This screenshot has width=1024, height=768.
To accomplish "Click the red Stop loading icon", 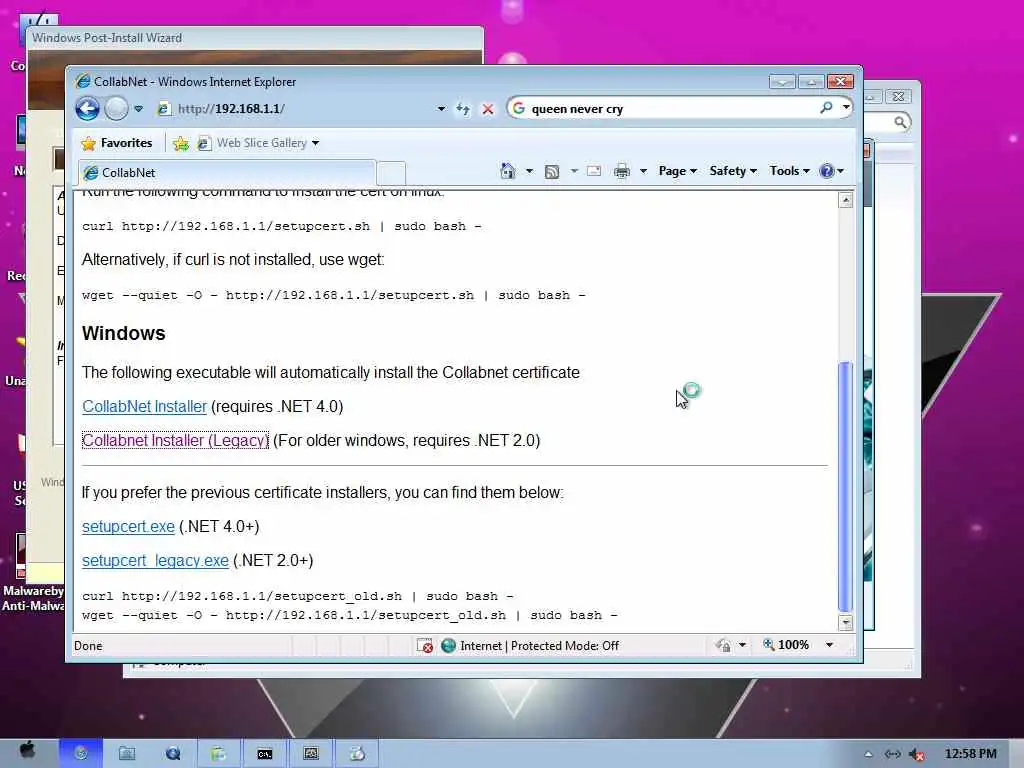I will (x=488, y=109).
